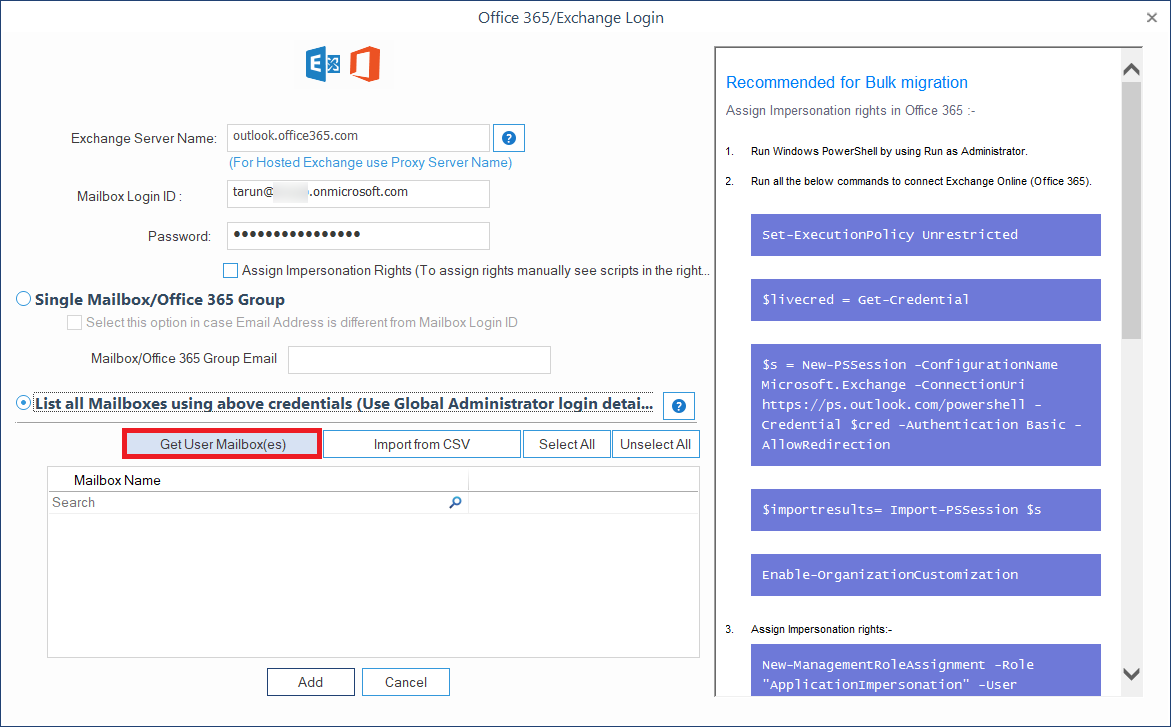Click the Select All button
This screenshot has width=1171, height=727.
pyautogui.click(x=567, y=444)
